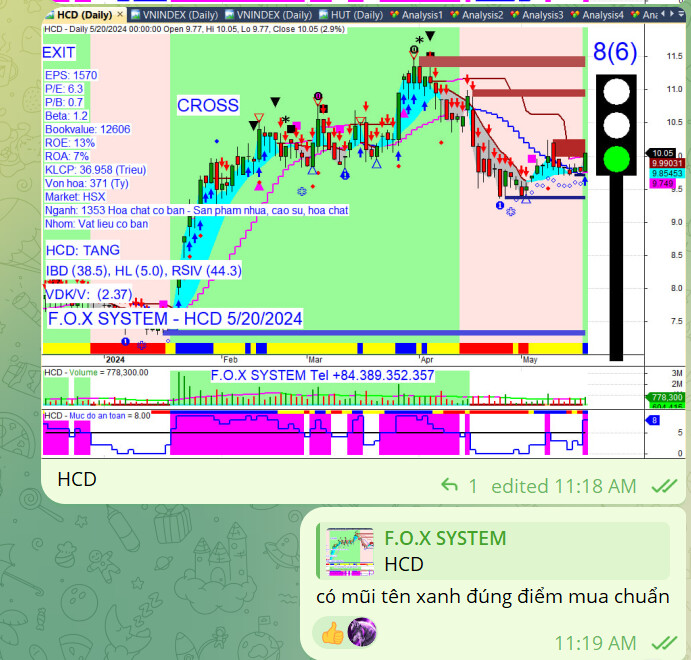691x660 pixels.
Task: Open the first VNINDEX (Daily) tab
Action: pos(175,15)
